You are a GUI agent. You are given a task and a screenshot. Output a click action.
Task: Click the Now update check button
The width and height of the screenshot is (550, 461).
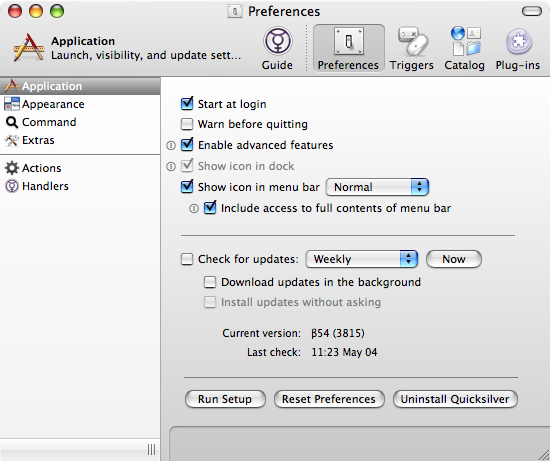pos(454,259)
